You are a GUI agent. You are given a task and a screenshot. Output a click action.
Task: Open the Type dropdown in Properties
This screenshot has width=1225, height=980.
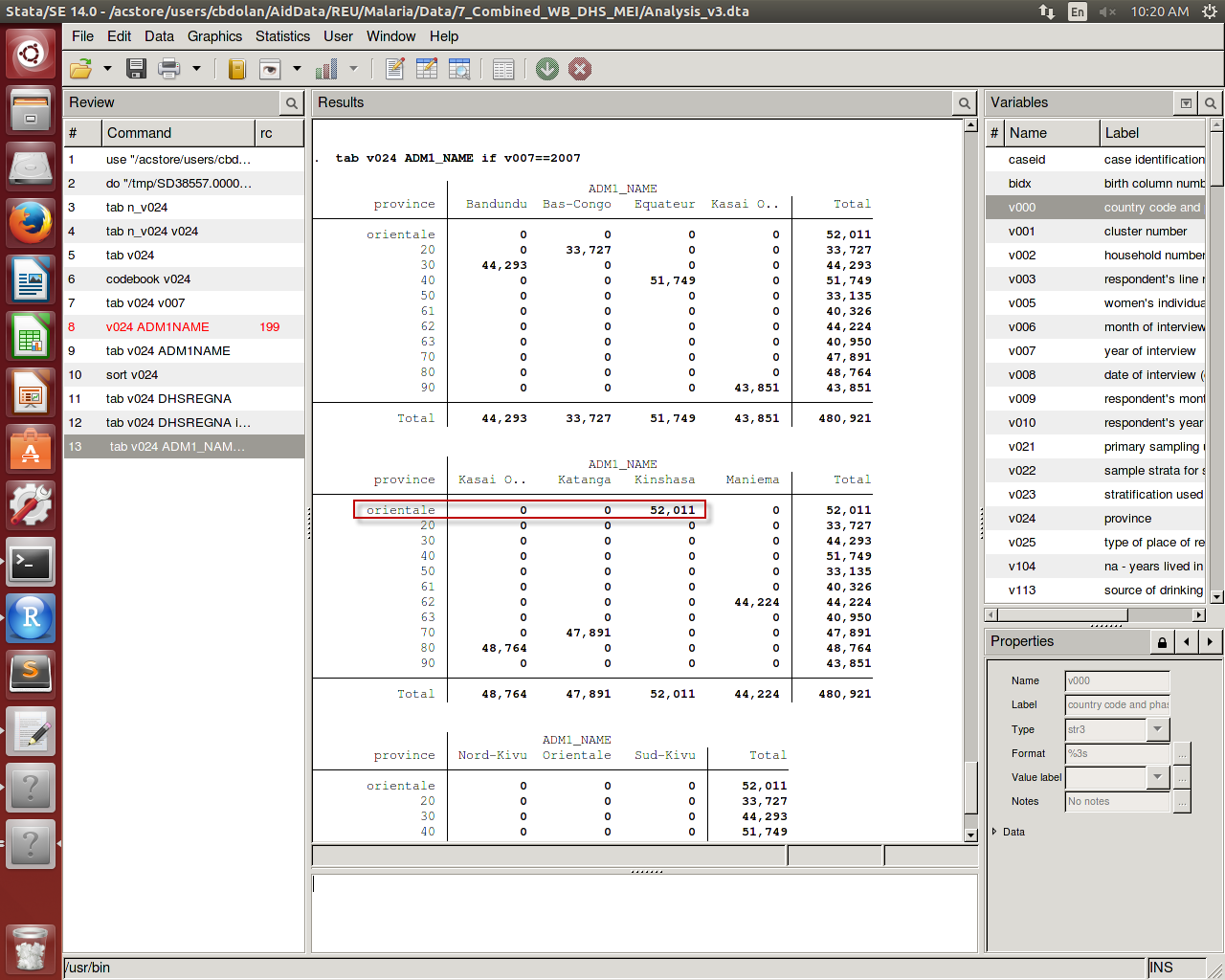pyautogui.click(x=1157, y=729)
